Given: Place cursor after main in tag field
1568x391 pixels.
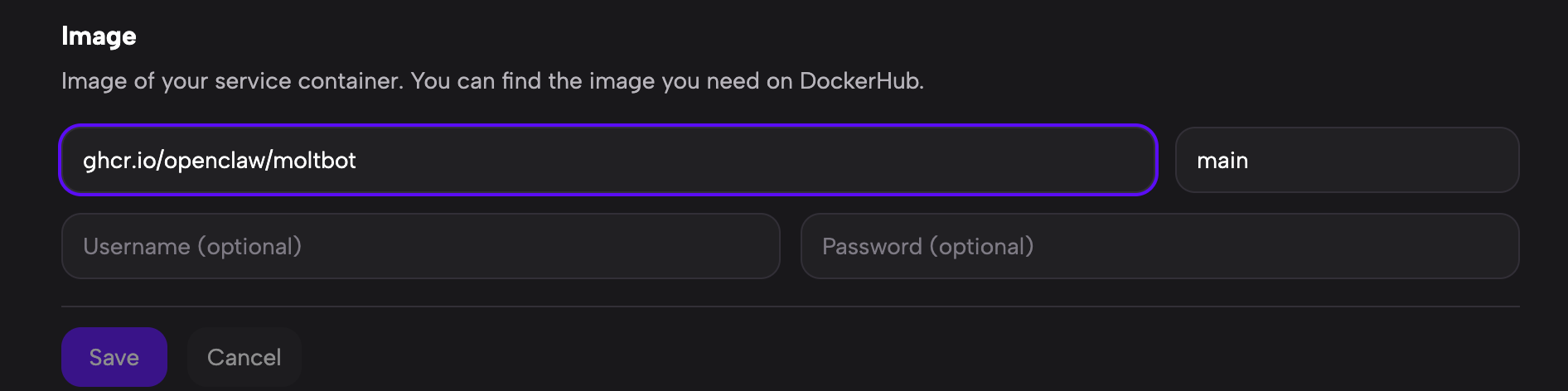Looking at the screenshot, I should pyautogui.click(x=1251, y=160).
